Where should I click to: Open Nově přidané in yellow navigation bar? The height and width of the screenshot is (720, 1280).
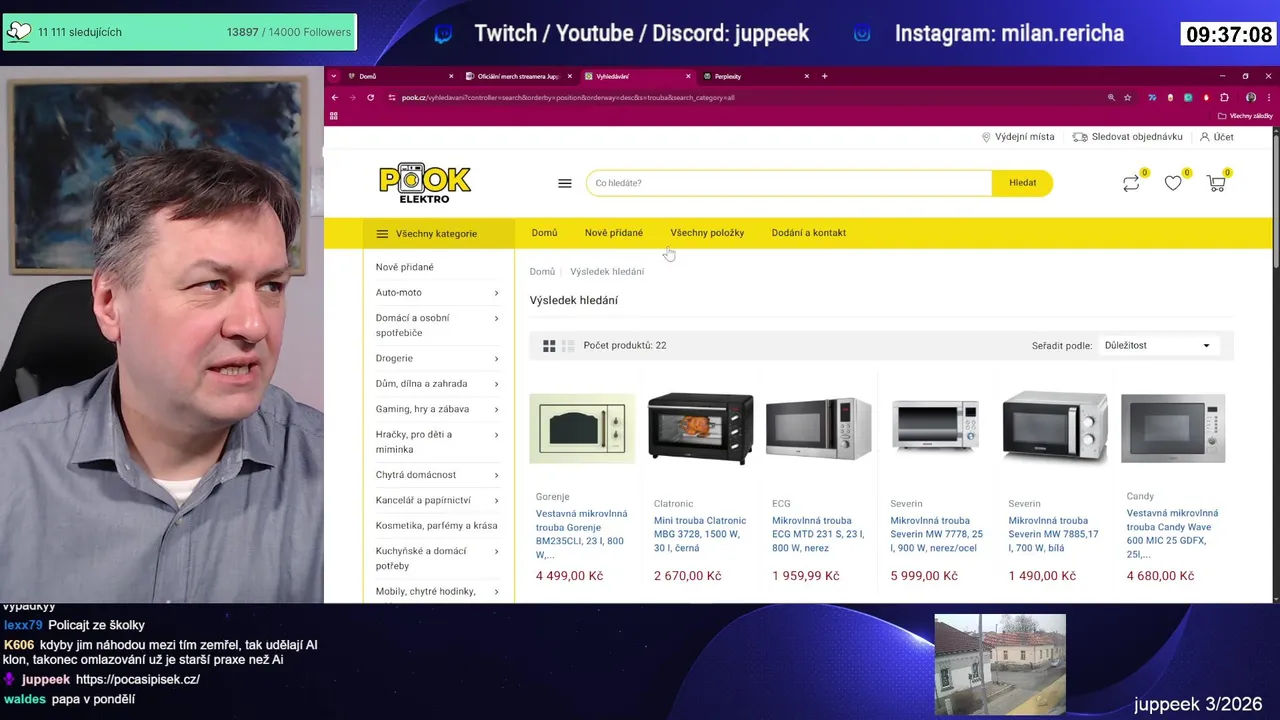(x=614, y=233)
